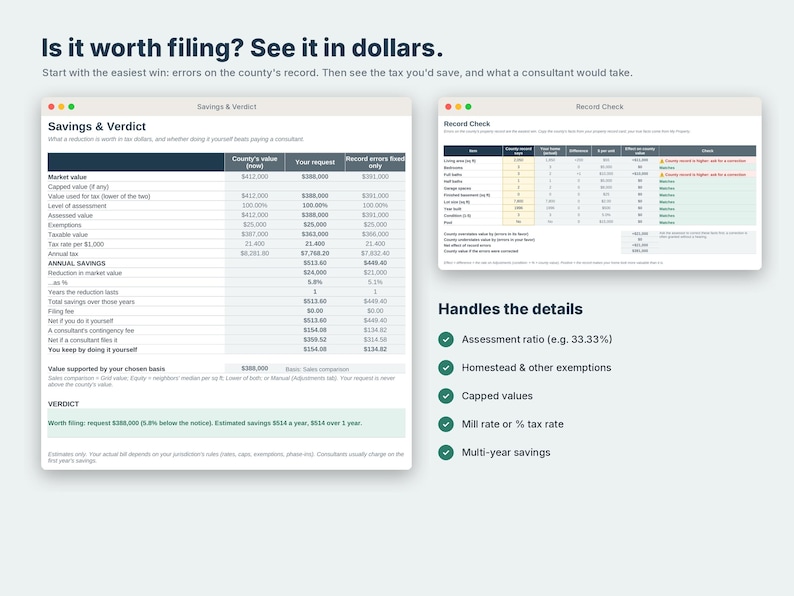Maximize the Record Check window with the green button
The image size is (794, 596).
tap(468, 107)
